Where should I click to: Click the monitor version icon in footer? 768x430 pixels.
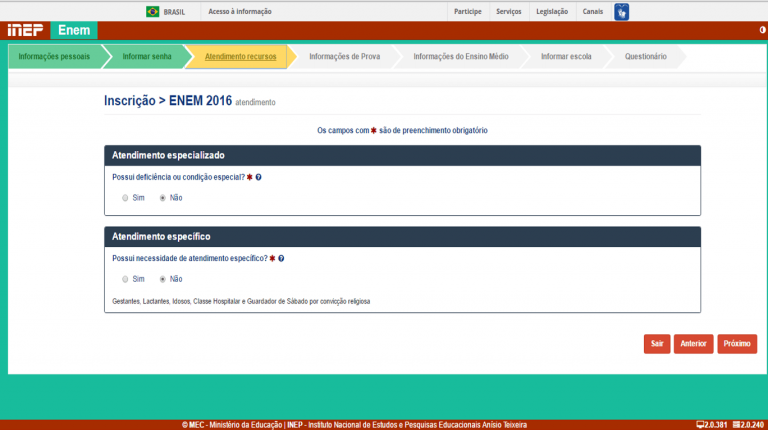click(x=700, y=425)
